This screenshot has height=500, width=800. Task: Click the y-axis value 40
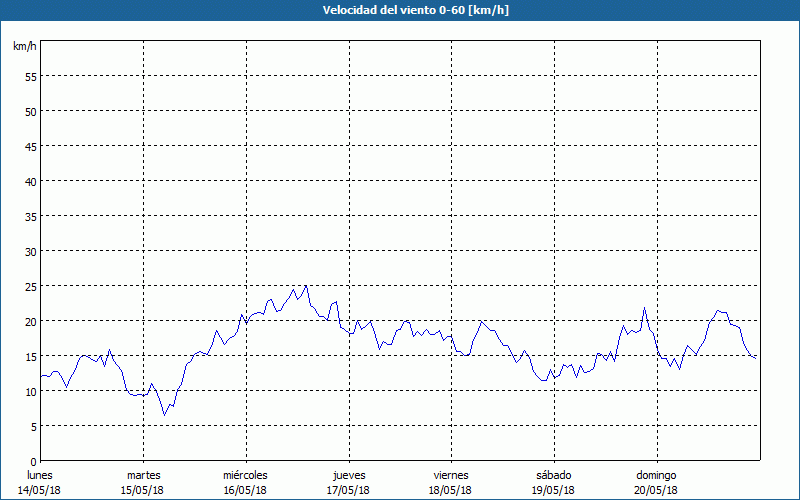(31, 182)
